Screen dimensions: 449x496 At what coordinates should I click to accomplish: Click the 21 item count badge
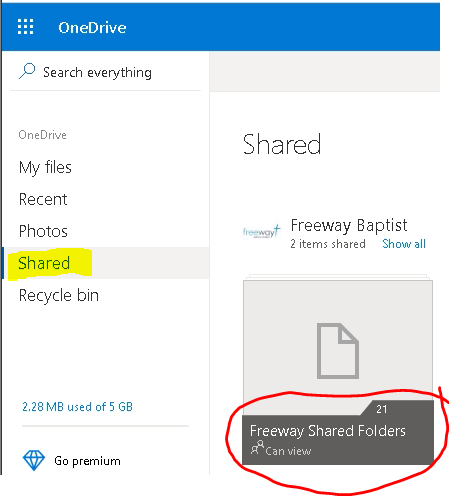[x=381, y=409]
